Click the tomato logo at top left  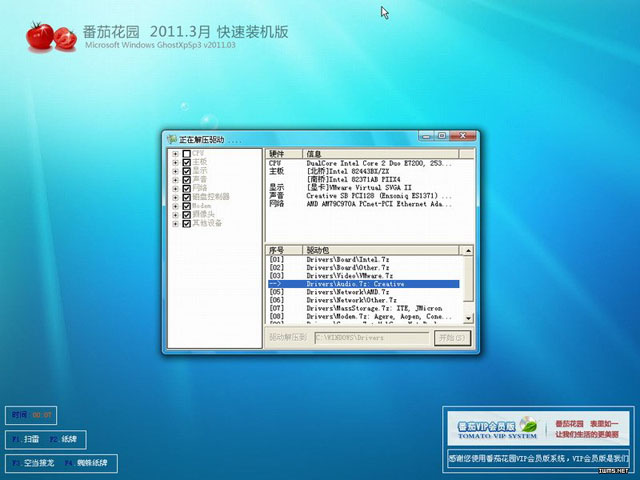51,37
